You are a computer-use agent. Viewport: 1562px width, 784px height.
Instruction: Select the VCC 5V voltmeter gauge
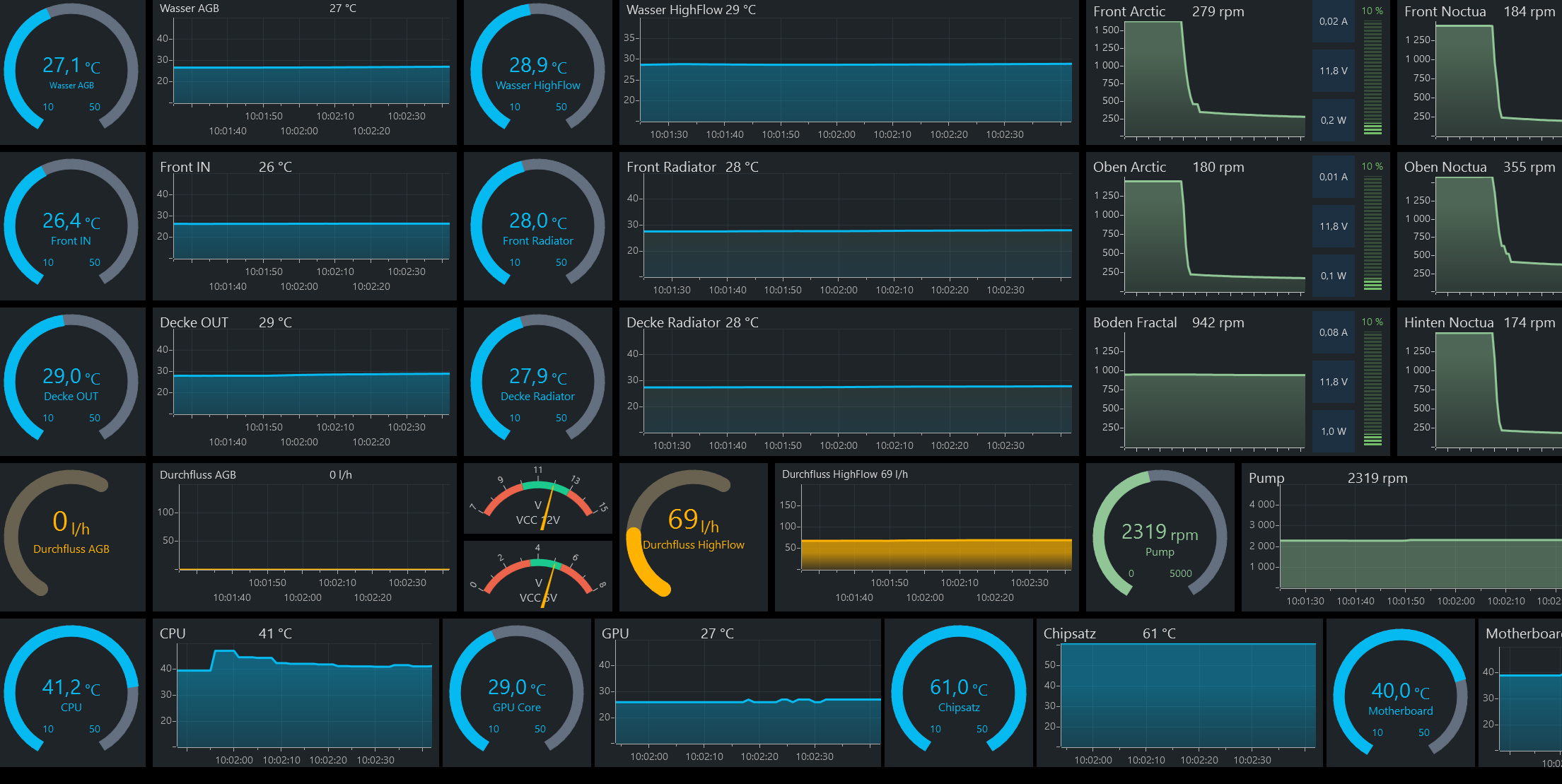point(537,575)
